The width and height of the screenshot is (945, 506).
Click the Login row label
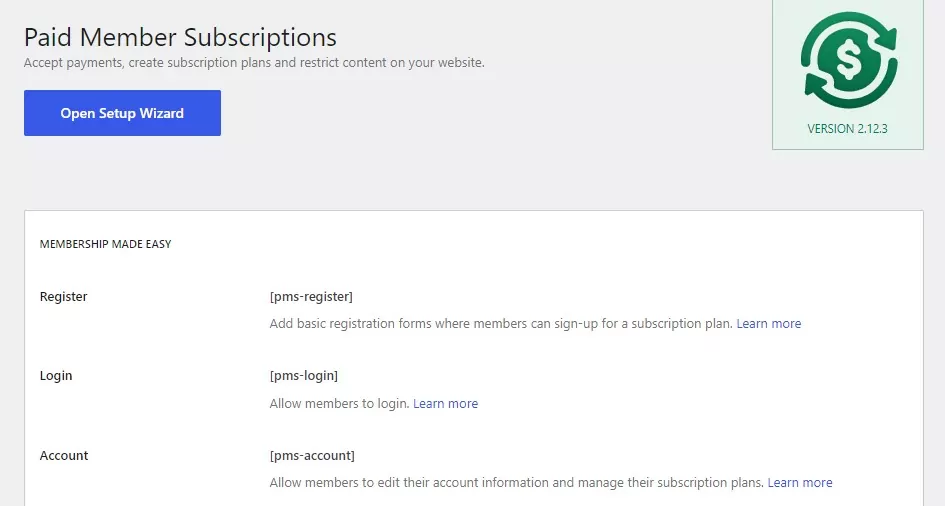(x=56, y=376)
